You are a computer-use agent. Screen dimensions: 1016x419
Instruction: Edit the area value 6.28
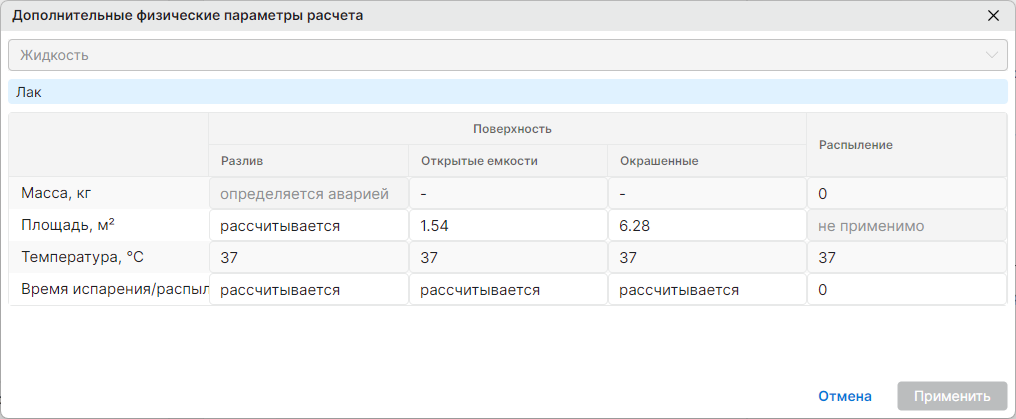point(707,225)
